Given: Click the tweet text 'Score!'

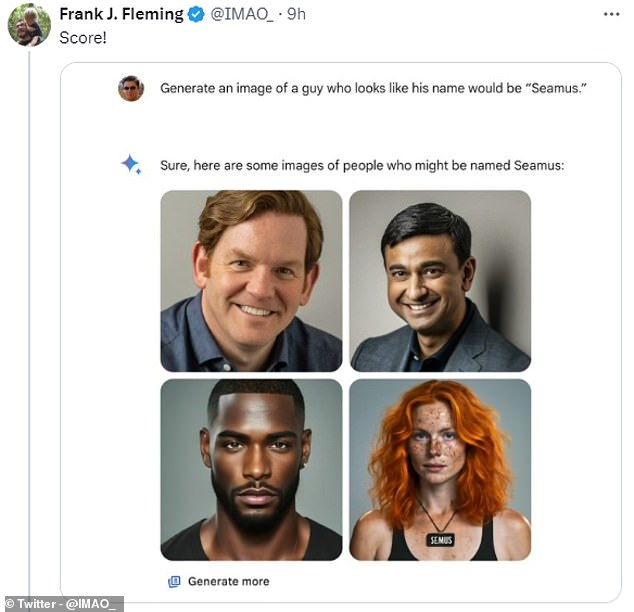Looking at the screenshot, I should point(83,38).
